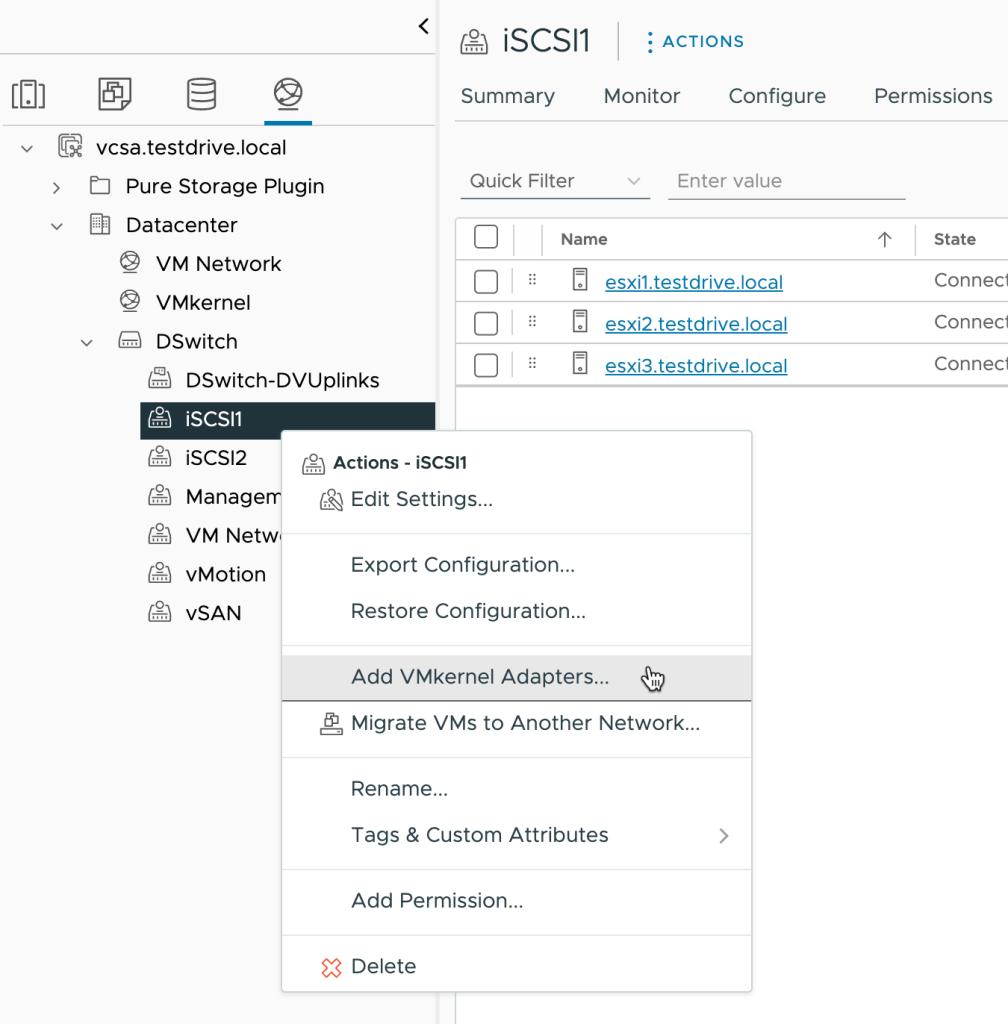Open the esxi2.testdrive.local host link
This screenshot has width=1008, height=1024.
click(696, 324)
